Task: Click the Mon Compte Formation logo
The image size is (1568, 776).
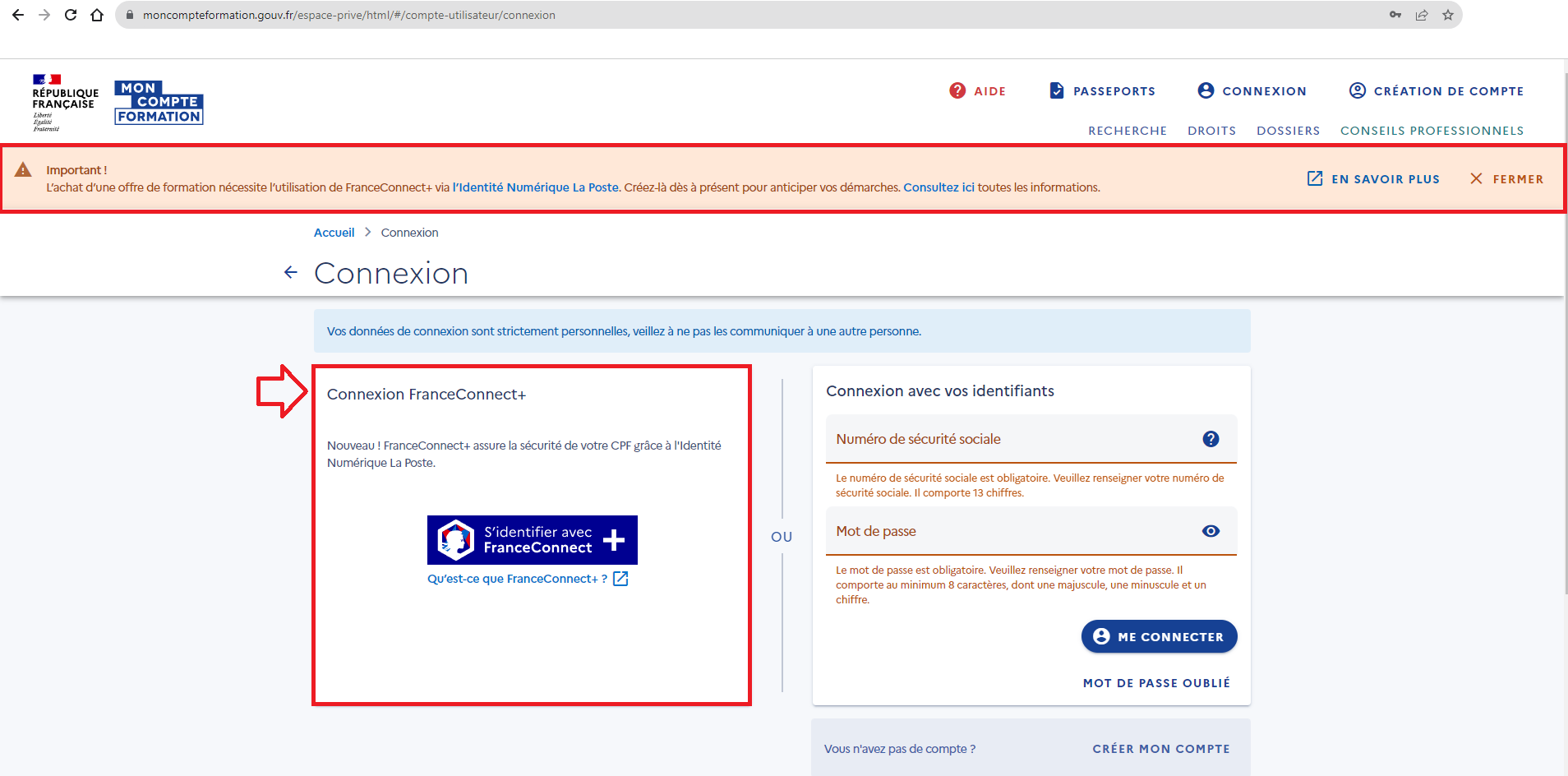Action: click(159, 103)
